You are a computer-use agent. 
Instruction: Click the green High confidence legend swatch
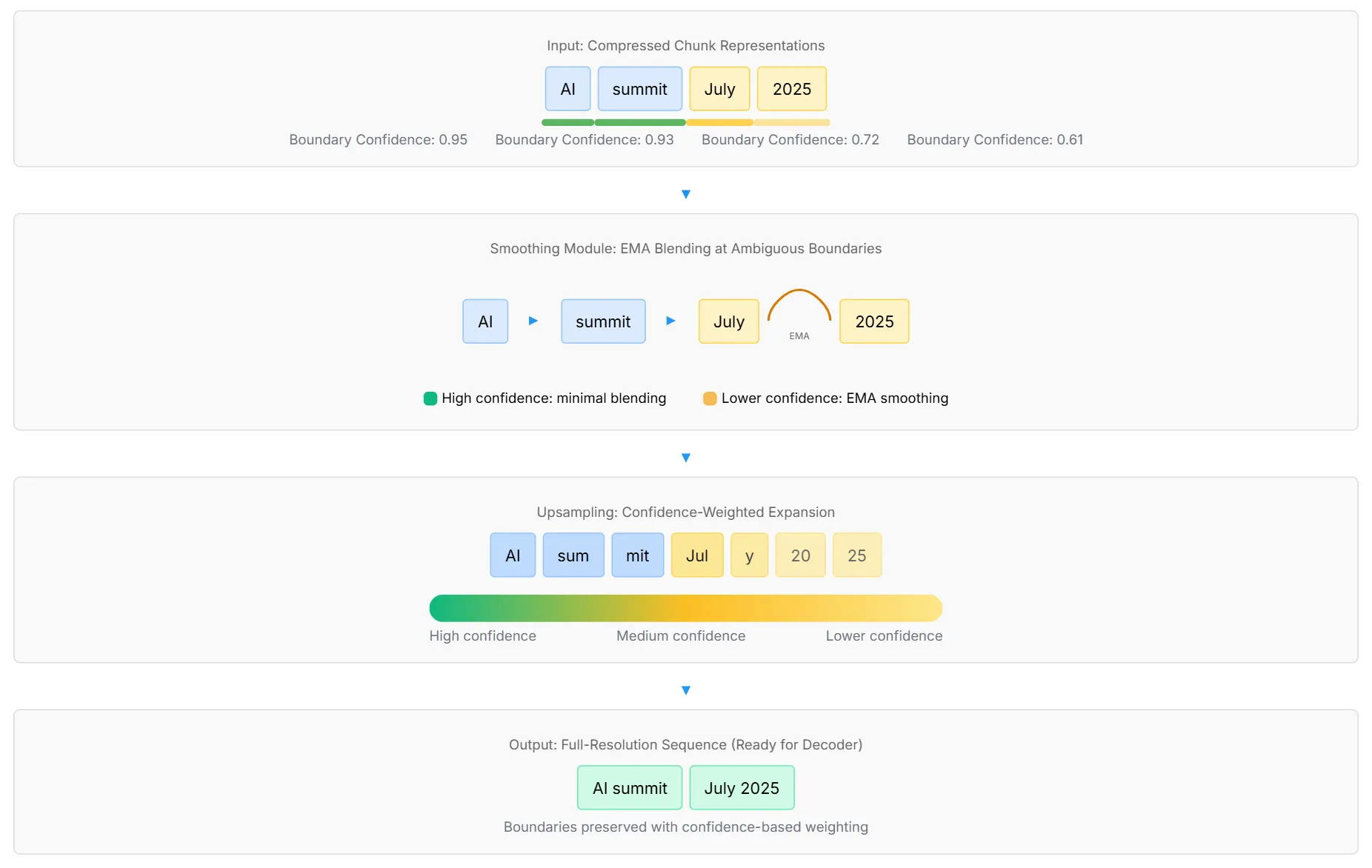430,398
